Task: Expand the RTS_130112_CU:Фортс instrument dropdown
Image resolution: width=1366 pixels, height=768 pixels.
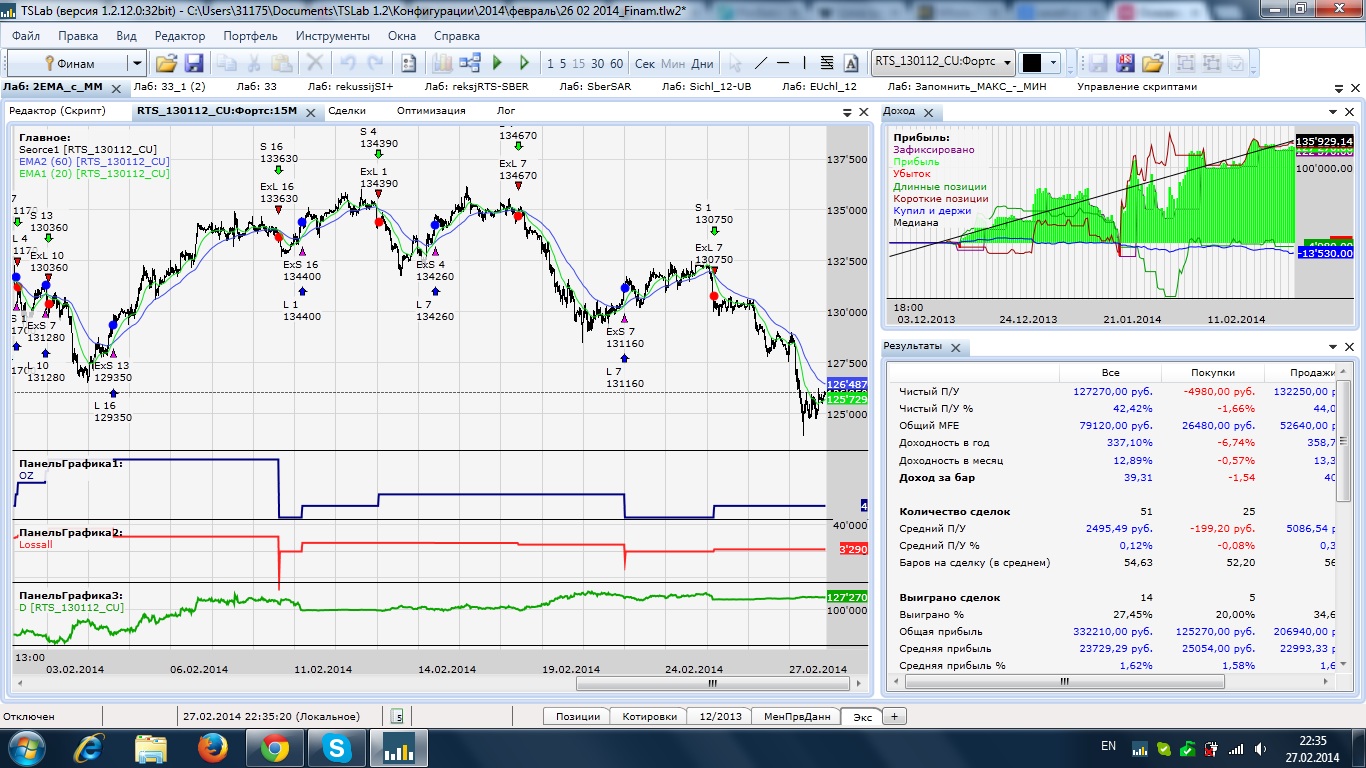Action: pyautogui.click(x=1007, y=63)
